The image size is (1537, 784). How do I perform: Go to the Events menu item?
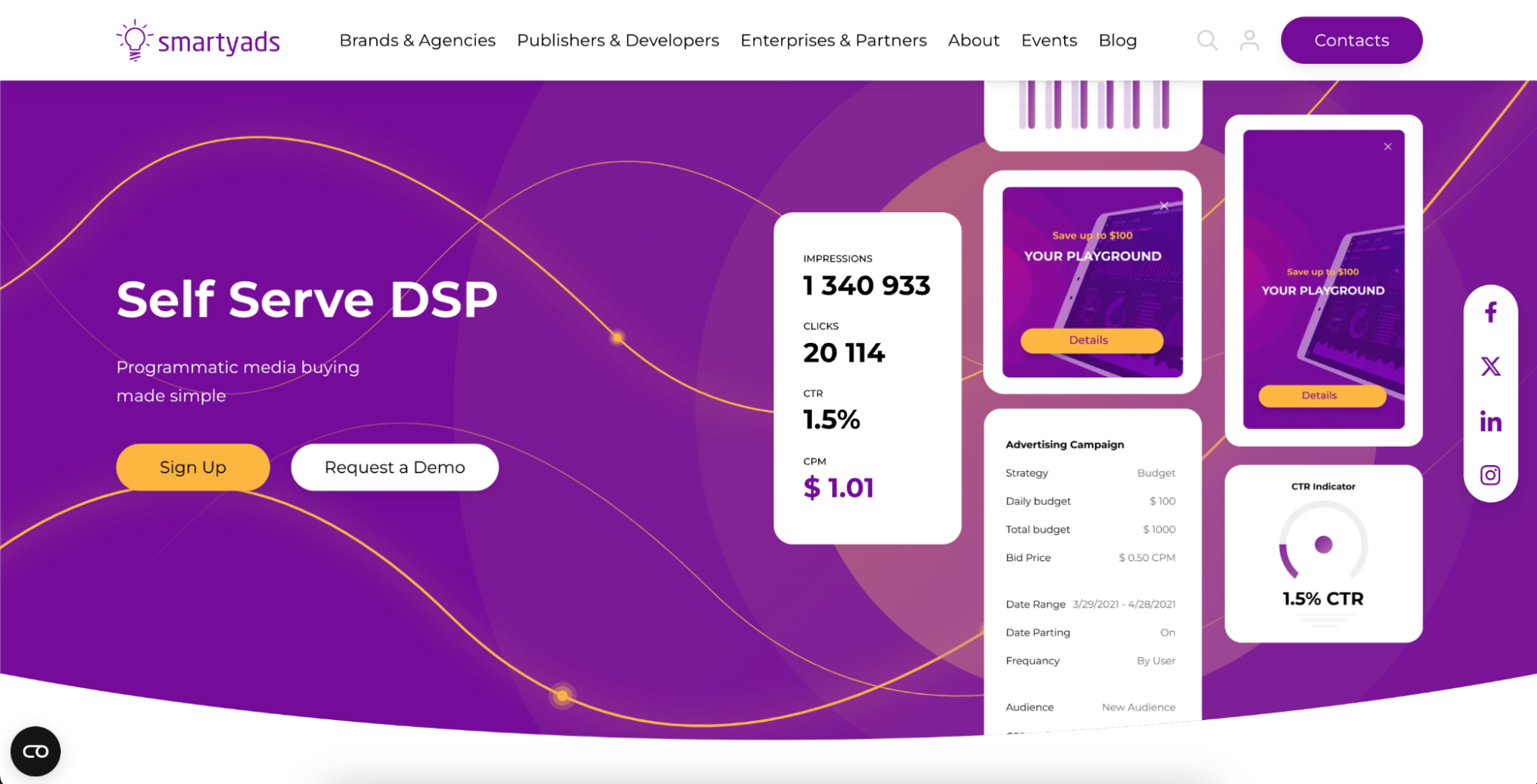(x=1049, y=40)
